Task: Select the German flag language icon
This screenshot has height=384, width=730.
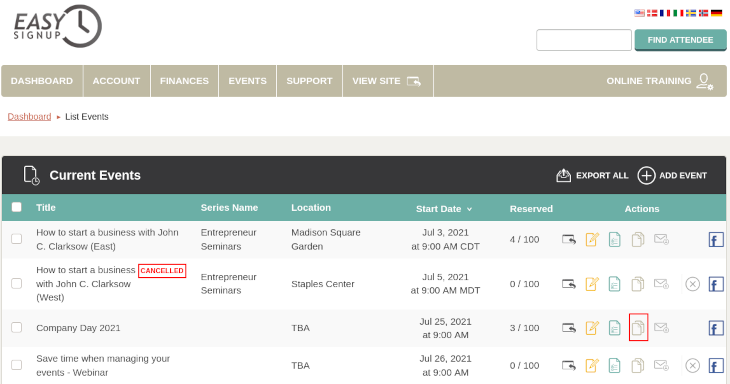Action: (716, 13)
